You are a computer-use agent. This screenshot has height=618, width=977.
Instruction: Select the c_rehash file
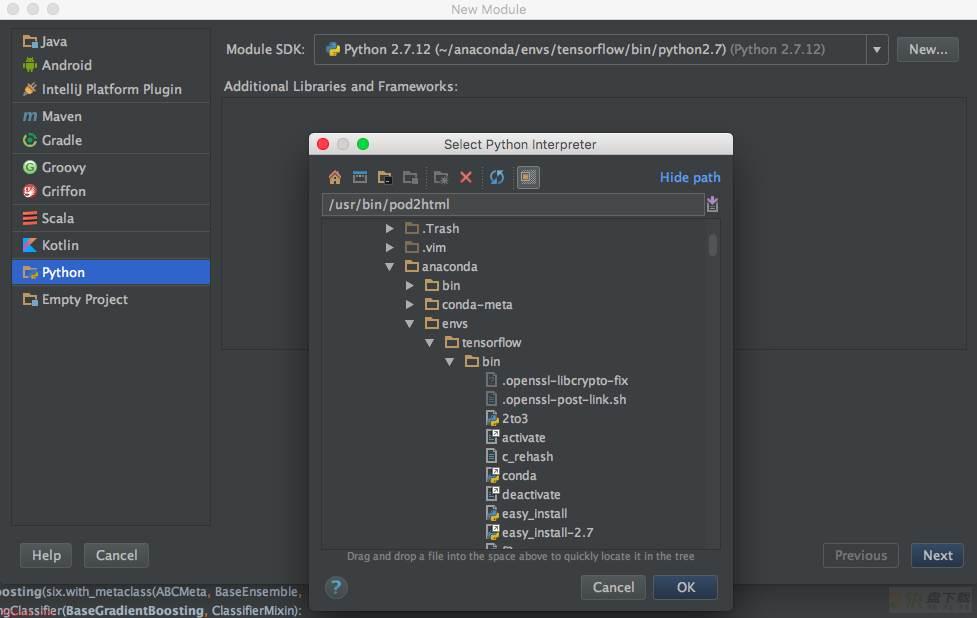527,457
